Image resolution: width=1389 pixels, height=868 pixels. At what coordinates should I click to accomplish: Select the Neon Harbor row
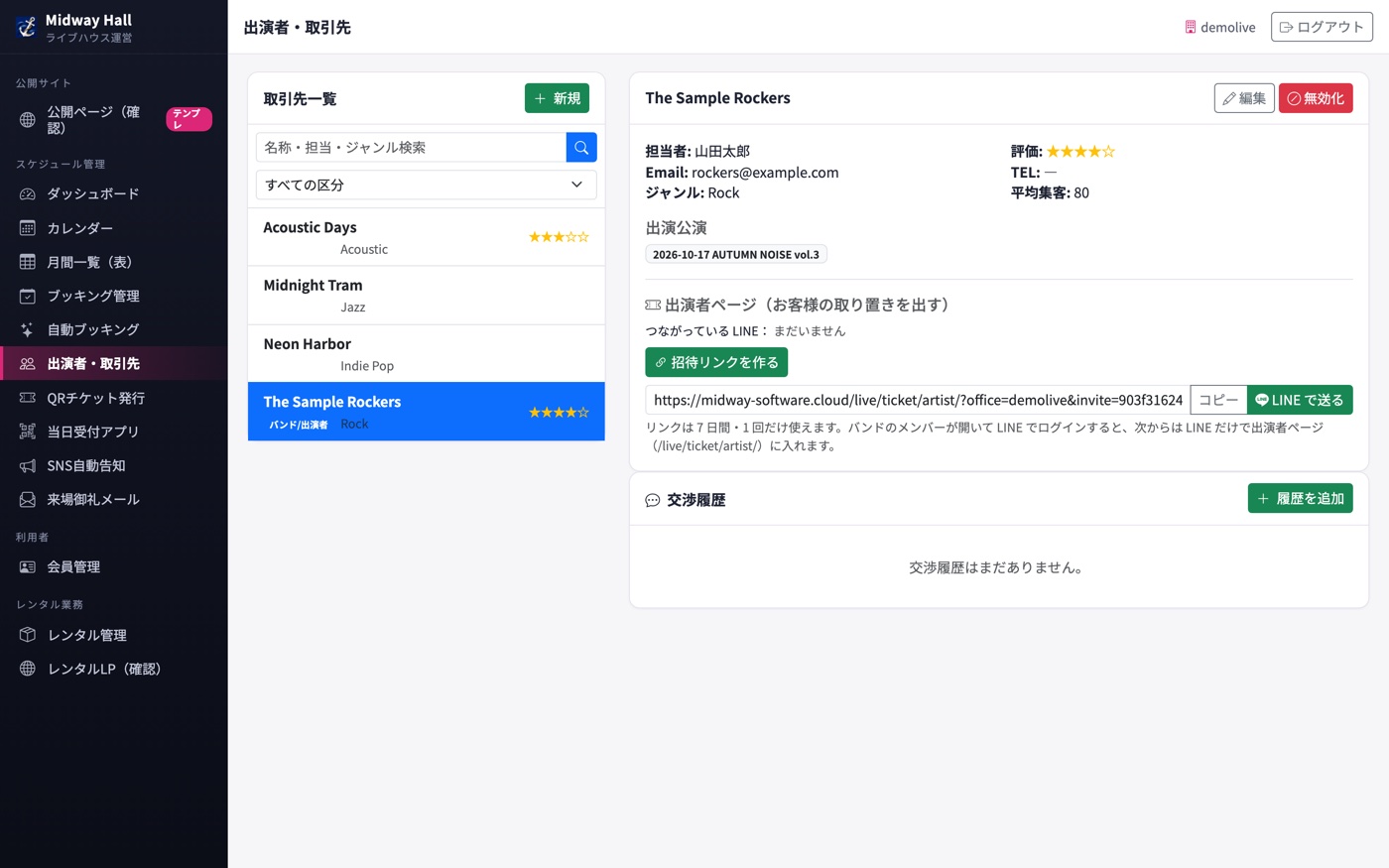coord(427,354)
